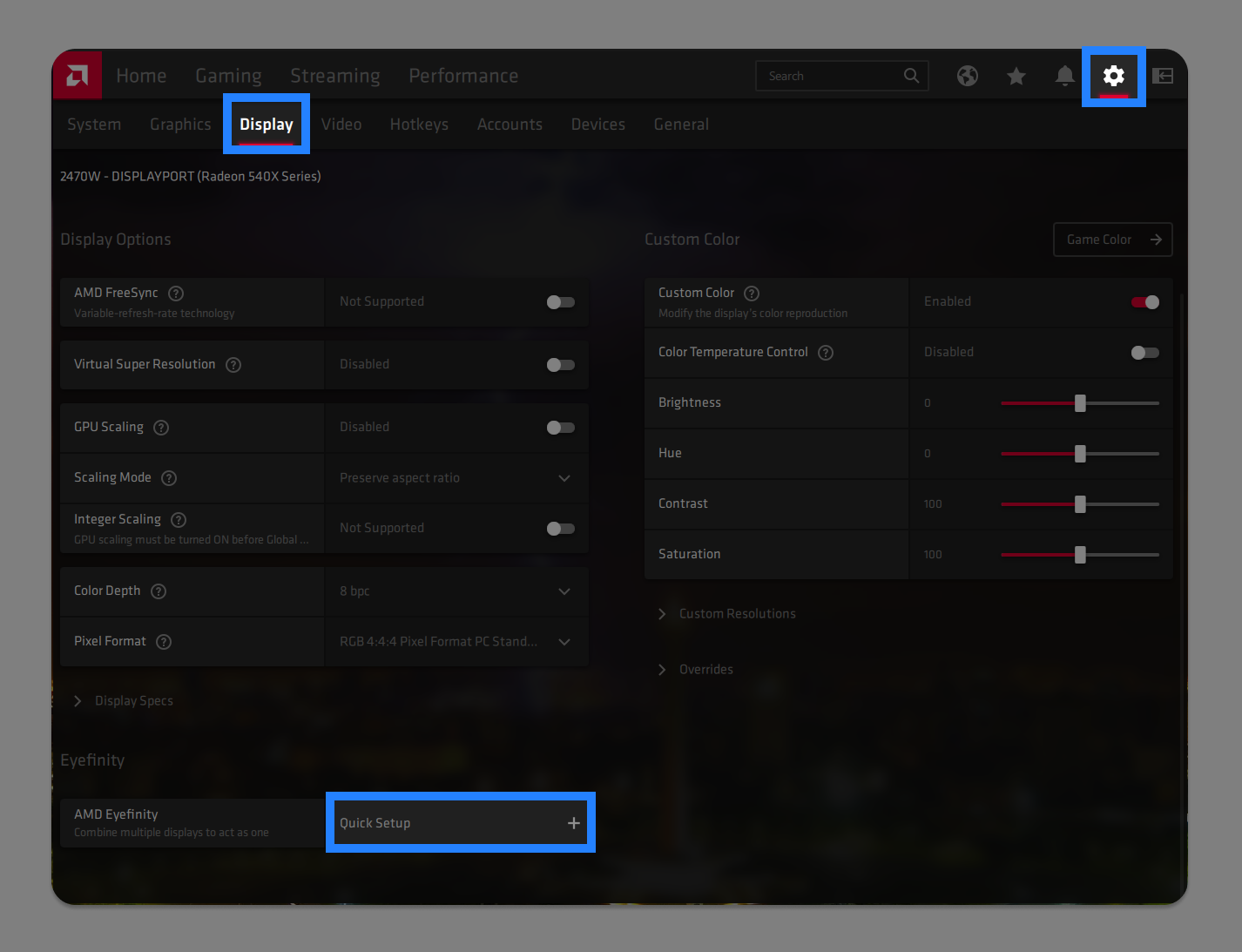The height and width of the screenshot is (952, 1242).
Task: Open Accounts settings sub-tab
Action: [x=510, y=125]
